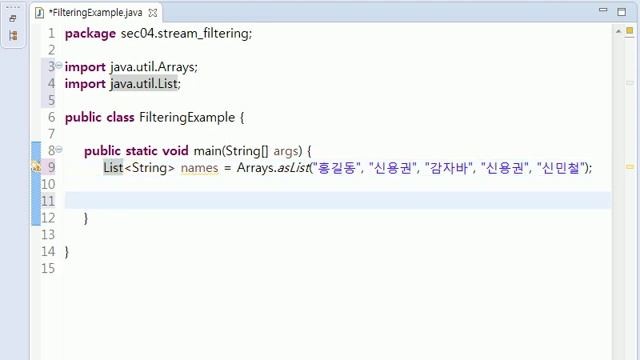Maximize the editor area
The width and height of the screenshot is (640, 360).
[621, 12]
